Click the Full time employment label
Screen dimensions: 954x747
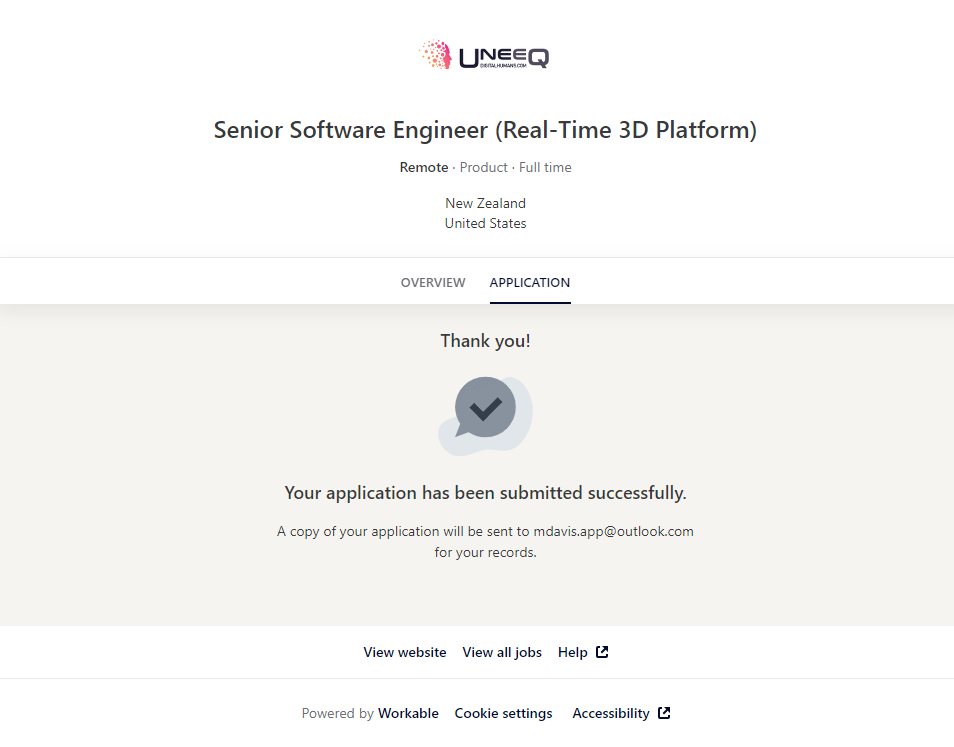pos(545,167)
